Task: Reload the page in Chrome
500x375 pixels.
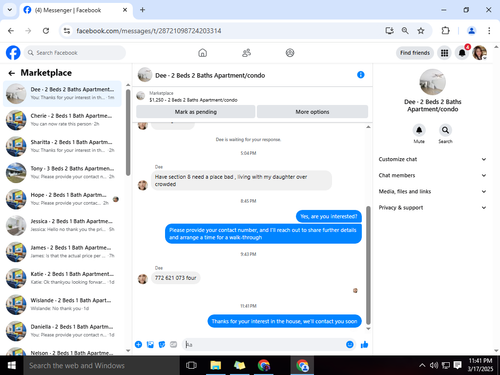Action: (x=46, y=31)
